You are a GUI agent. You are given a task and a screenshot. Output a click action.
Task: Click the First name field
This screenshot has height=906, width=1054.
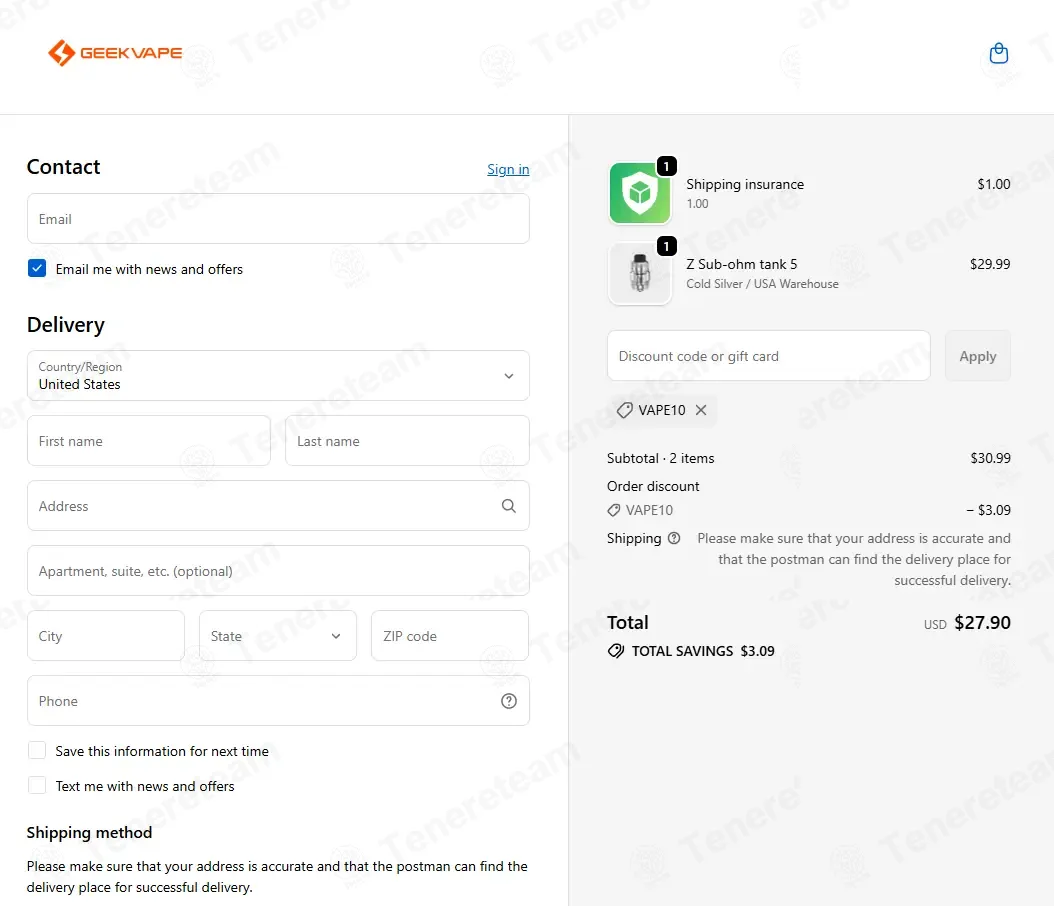pos(149,441)
